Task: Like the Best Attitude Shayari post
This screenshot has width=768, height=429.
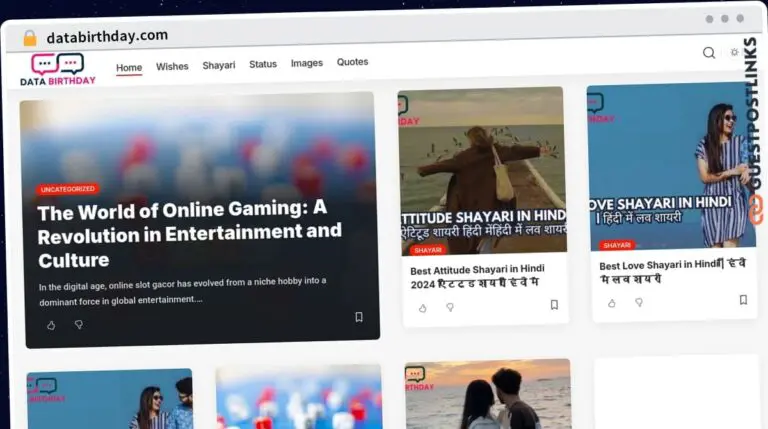Action: [x=422, y=308]
